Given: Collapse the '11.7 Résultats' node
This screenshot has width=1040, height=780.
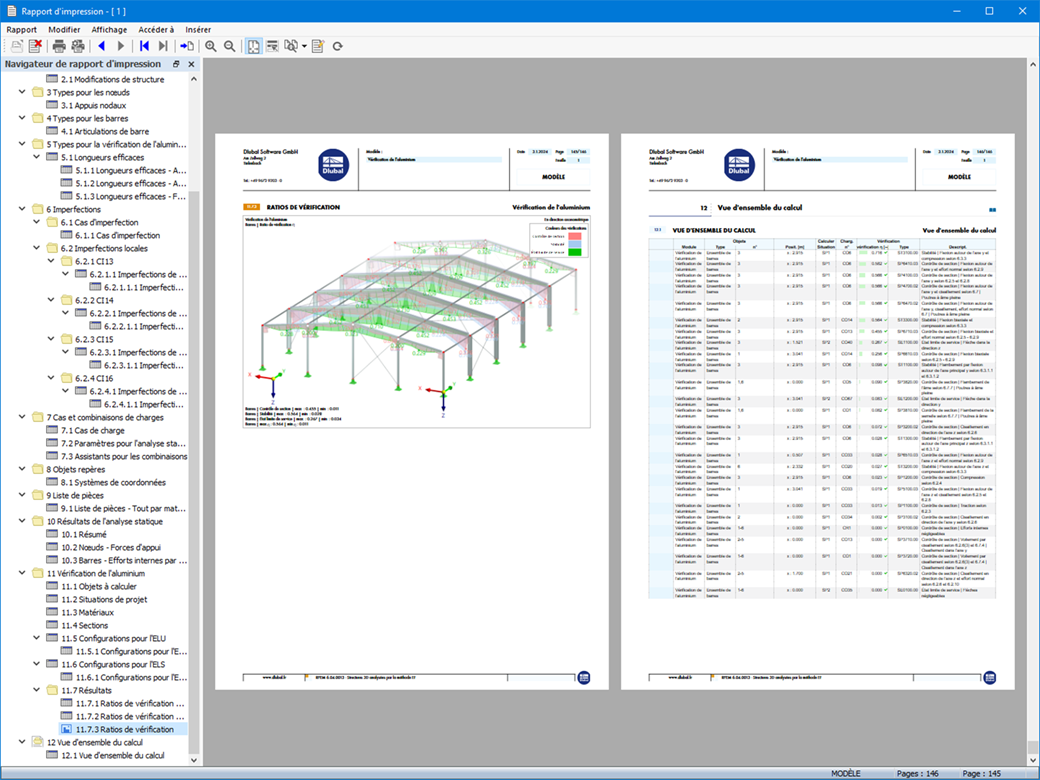Looking at the screenshot, I should tap(36, 690).
